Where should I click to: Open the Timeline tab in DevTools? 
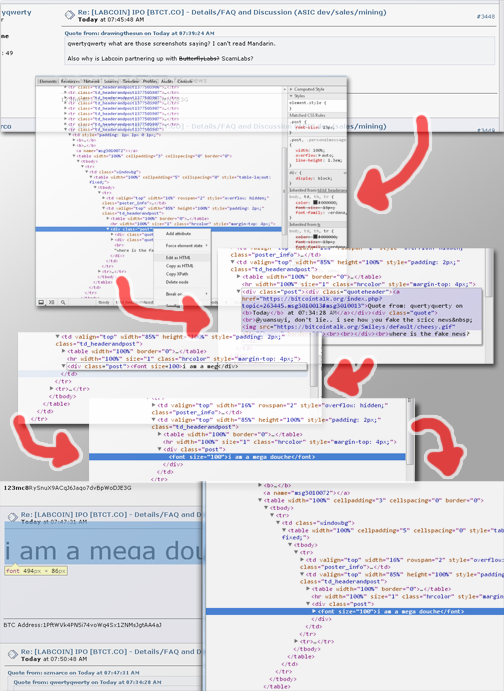[x=130, y=81]
